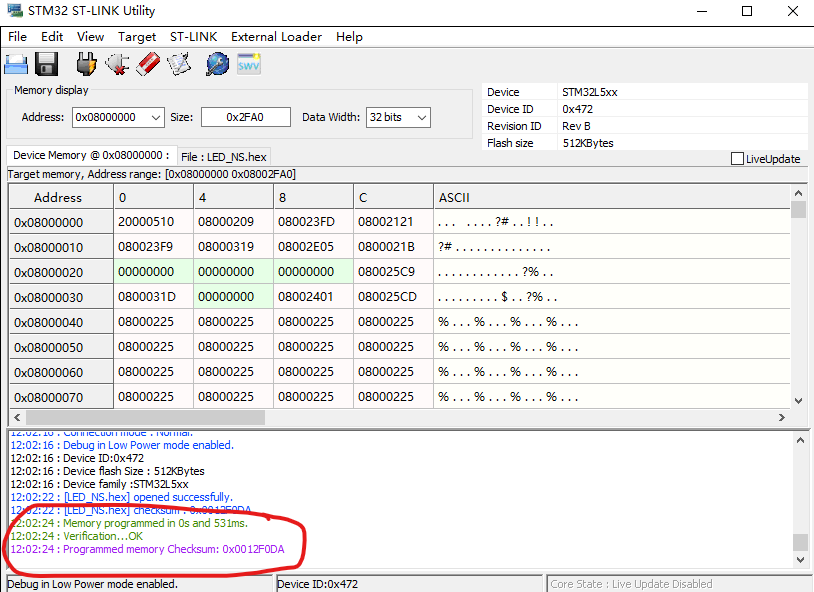Viewport: 814px width, 592px height.
Task: Select memory cell 08002401
Action: pos(313,297)
